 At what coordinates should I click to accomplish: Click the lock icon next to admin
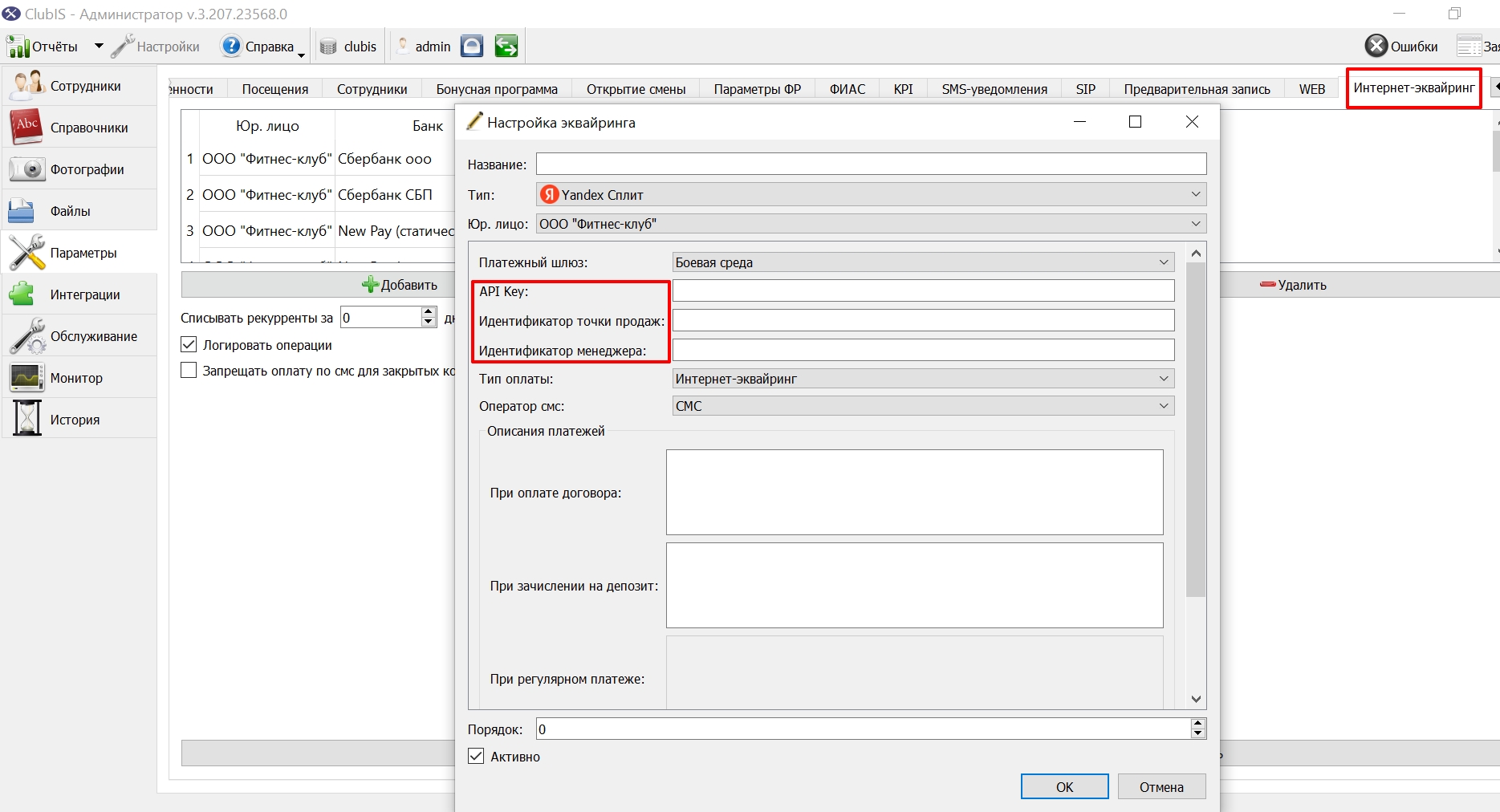[x=472, y=47]
